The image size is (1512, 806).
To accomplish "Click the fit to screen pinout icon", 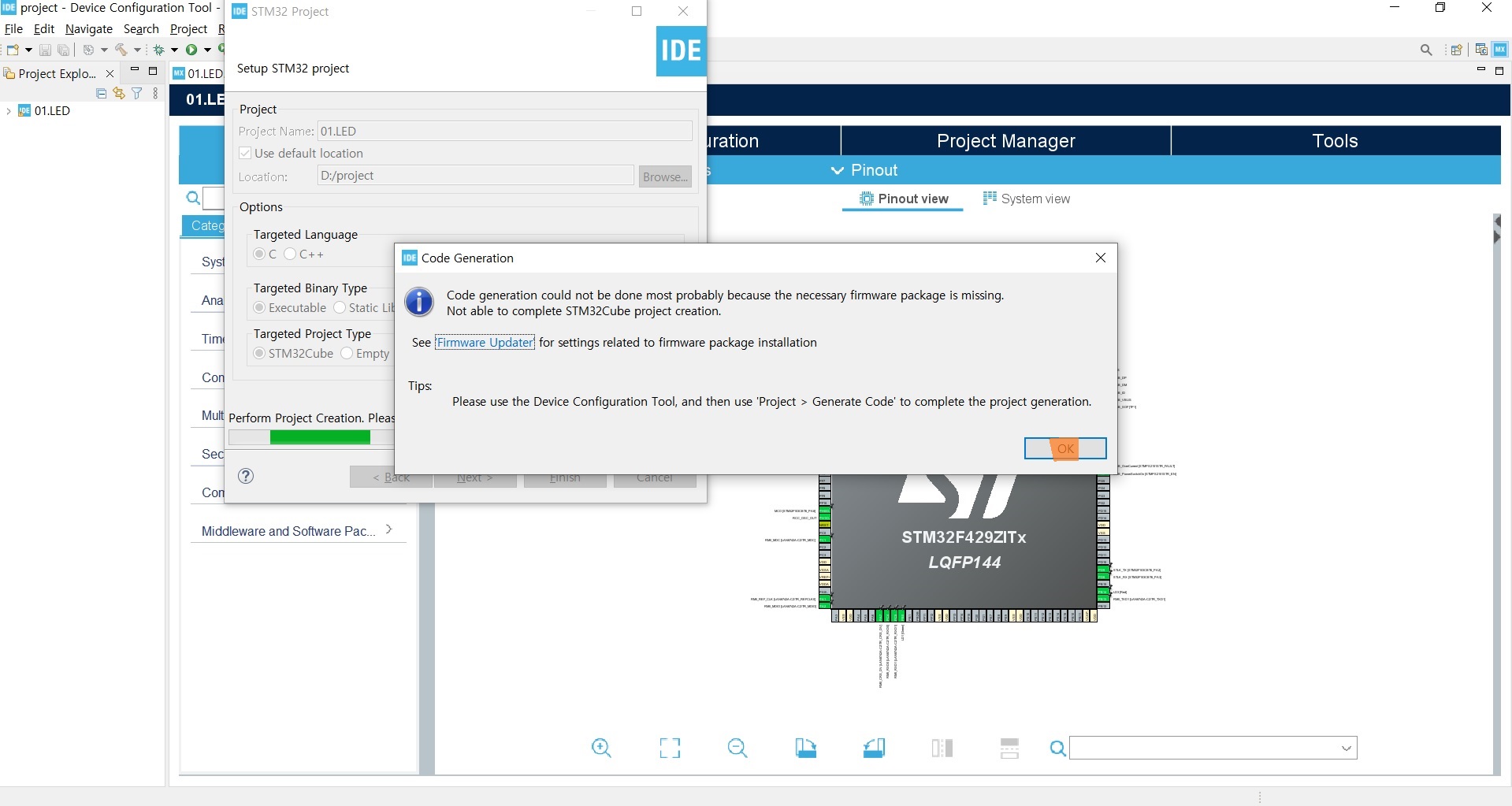I will click(x=670, y=748).
